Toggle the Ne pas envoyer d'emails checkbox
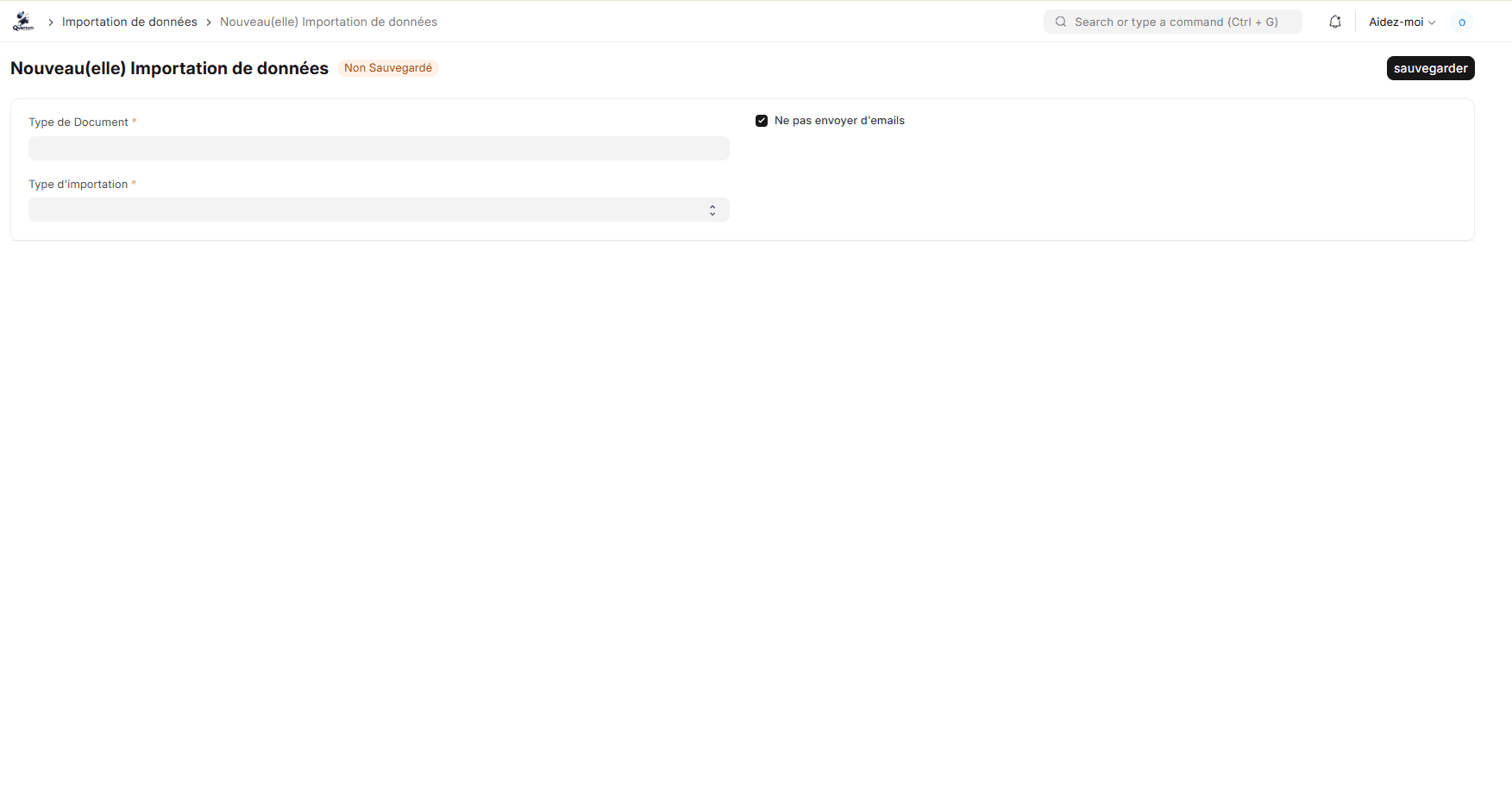The image size is (1512, 791). pos(762,121)
